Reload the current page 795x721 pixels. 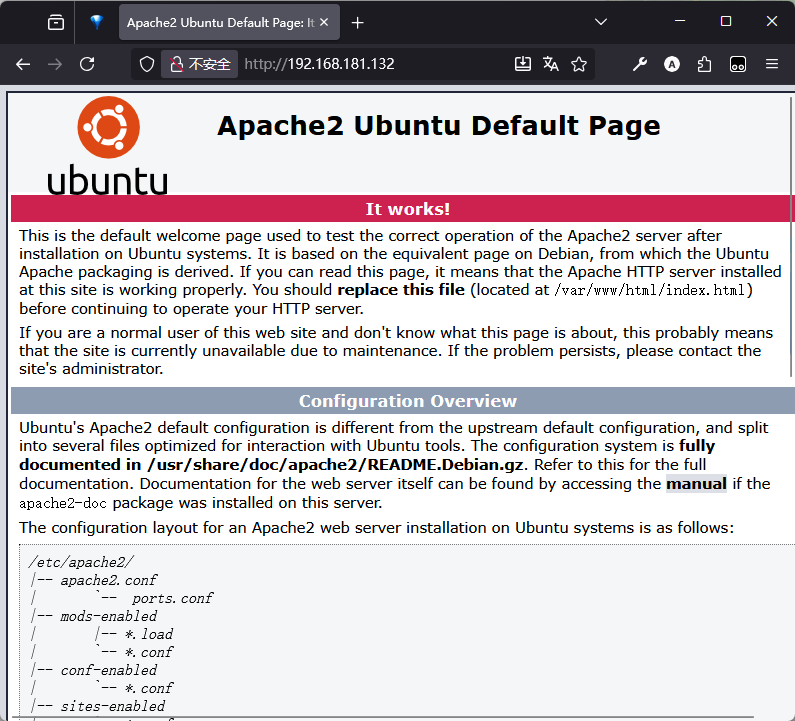click(87, 64)
